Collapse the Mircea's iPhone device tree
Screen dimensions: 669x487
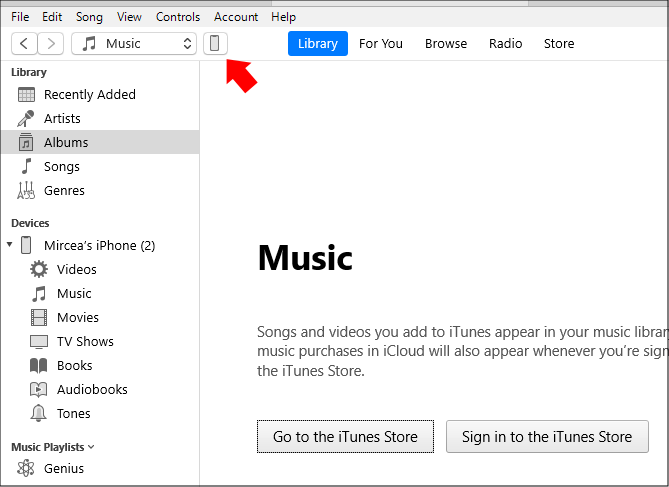pos(9,245)
